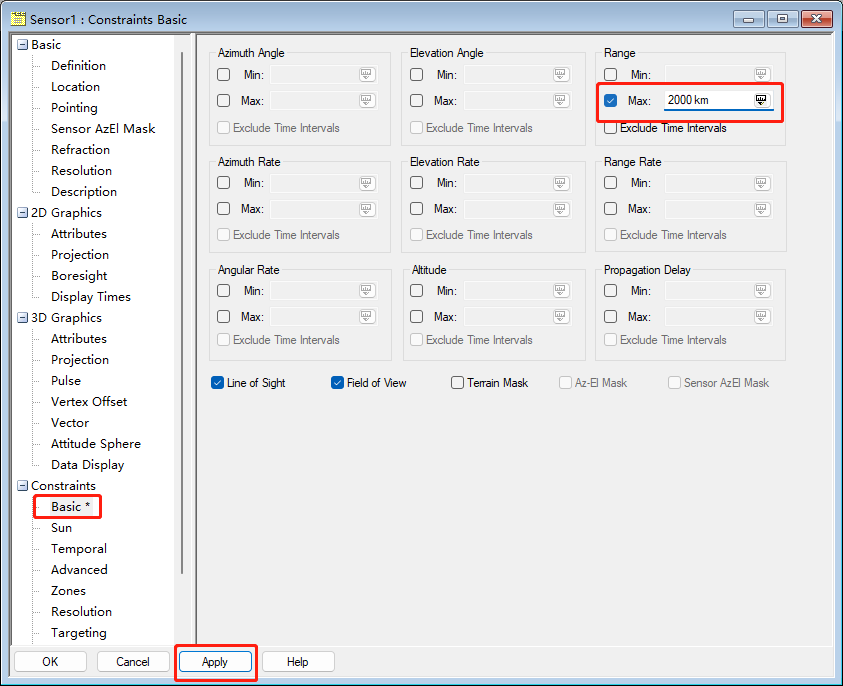Click unit icon beside Range Rate Min field
Screen dimensions: 843x686
[x=762, y=183]
